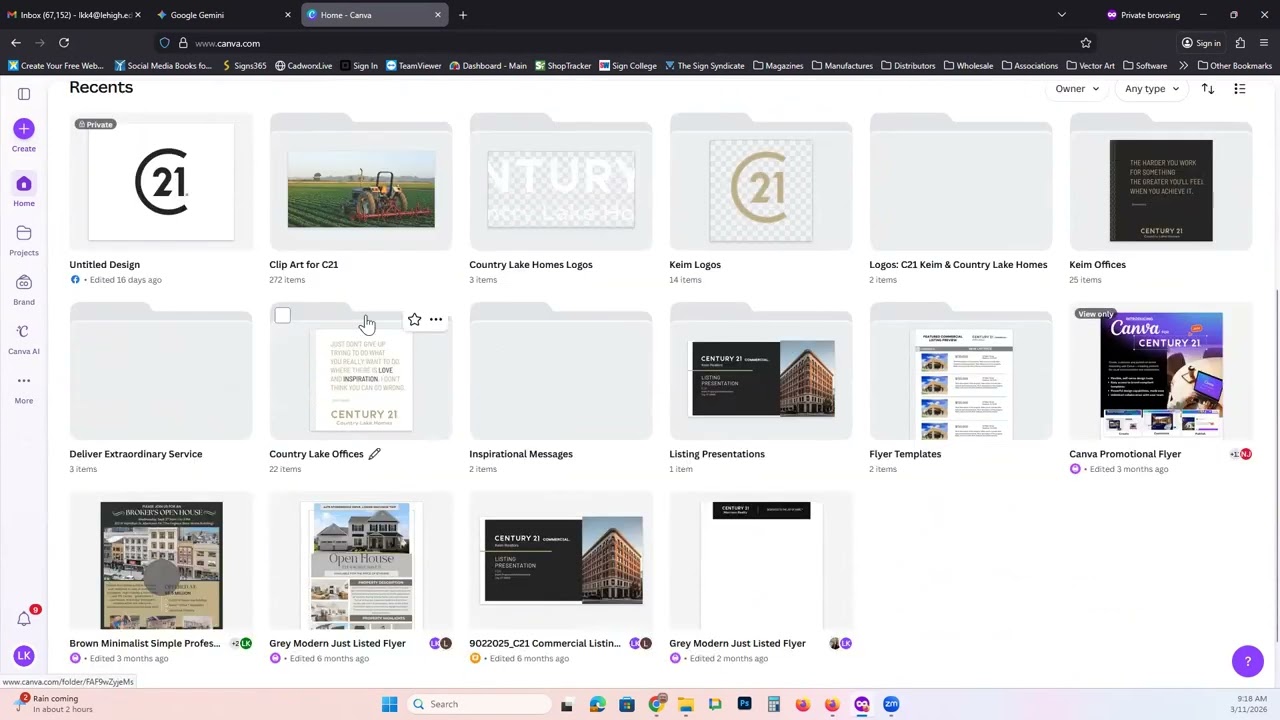This screenshot has height=720, width=1280.
Task: Open the Listing Presentations folder
Action: (761, 372)
